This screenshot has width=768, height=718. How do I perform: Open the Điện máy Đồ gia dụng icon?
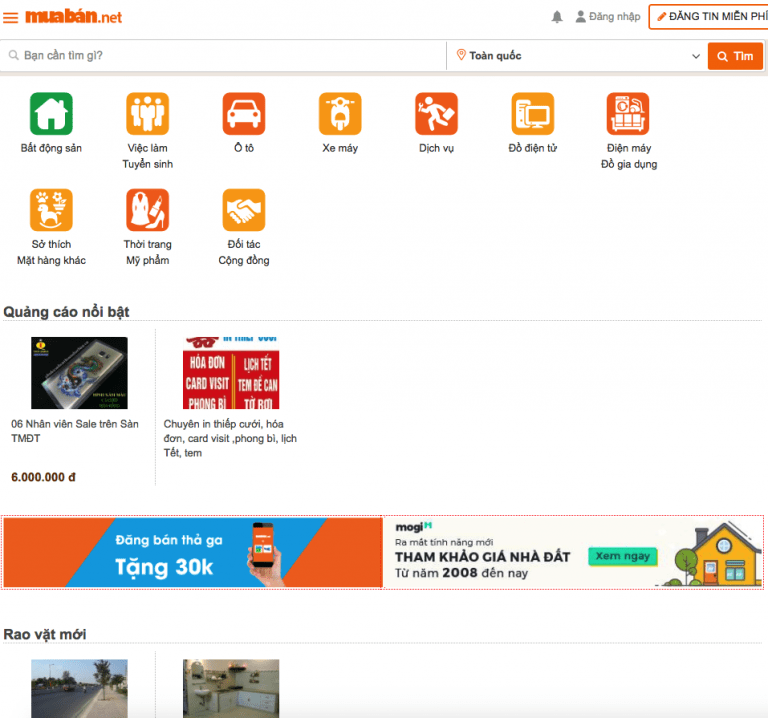click(628, 114)
